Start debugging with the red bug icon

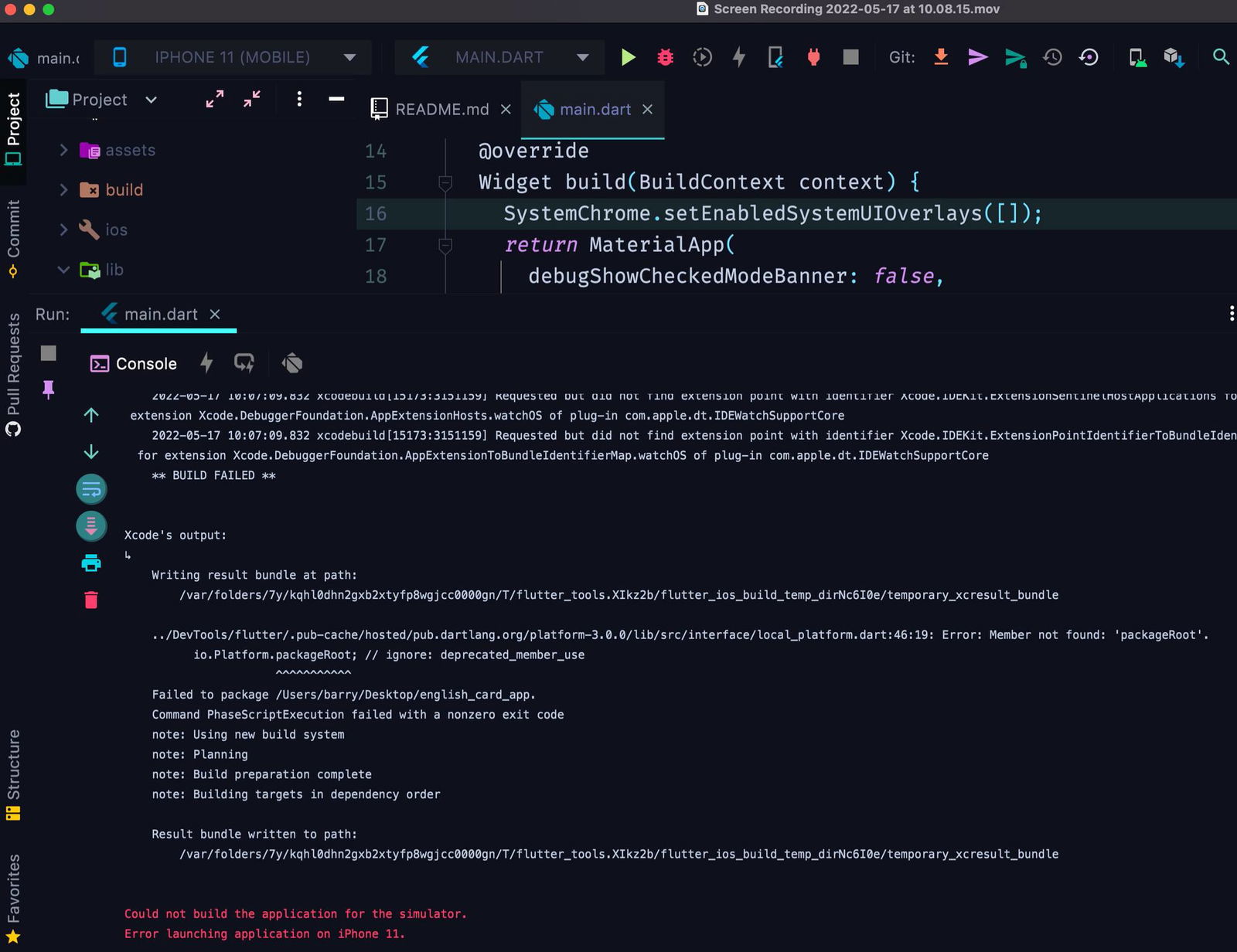click(665, 57)
